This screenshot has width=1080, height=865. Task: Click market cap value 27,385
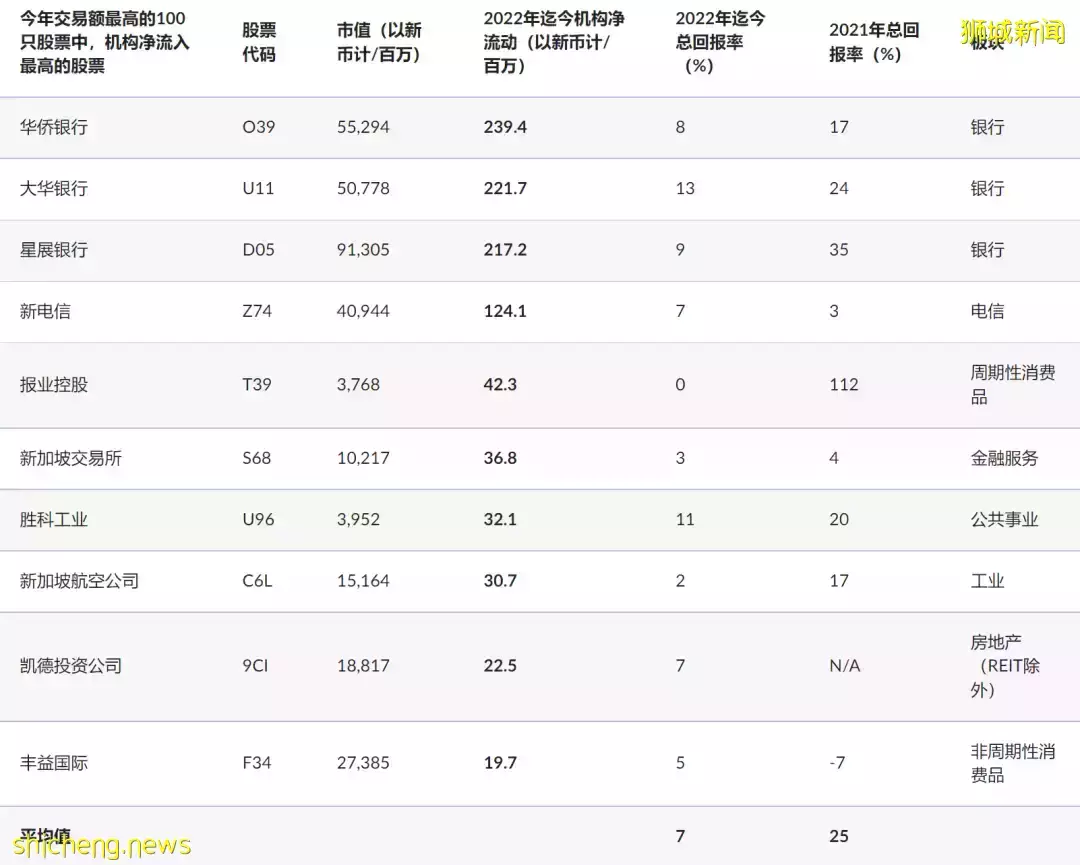pyautogui.click(x=363, y=764)
